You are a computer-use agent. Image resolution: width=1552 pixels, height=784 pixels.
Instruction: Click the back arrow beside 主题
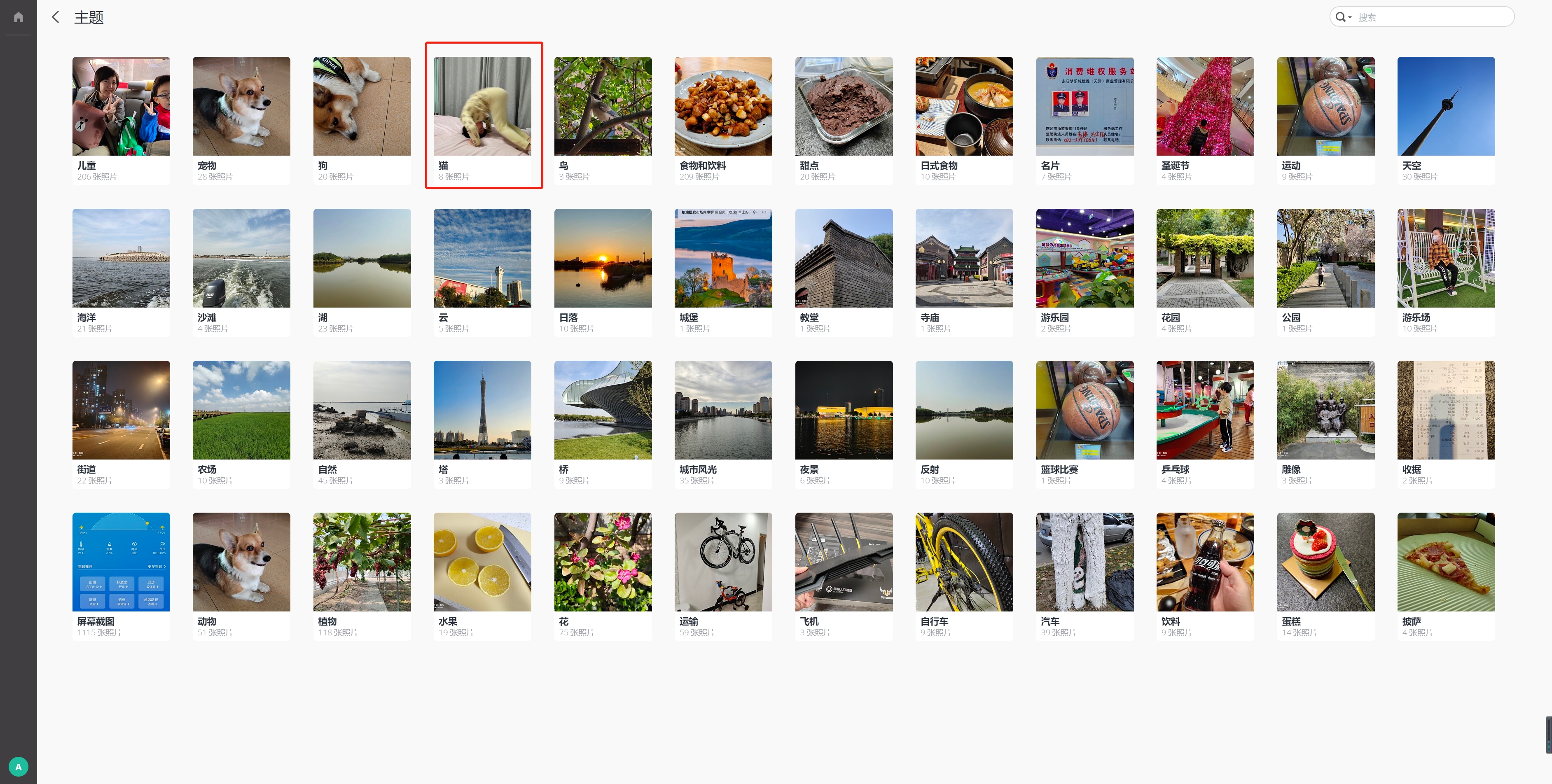pos(56,17)
